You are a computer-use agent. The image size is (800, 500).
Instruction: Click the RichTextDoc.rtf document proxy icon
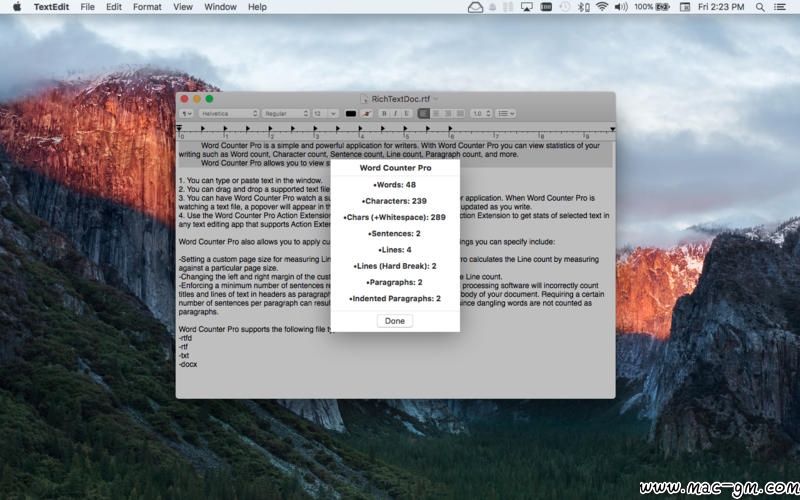(x=364, y=99)
